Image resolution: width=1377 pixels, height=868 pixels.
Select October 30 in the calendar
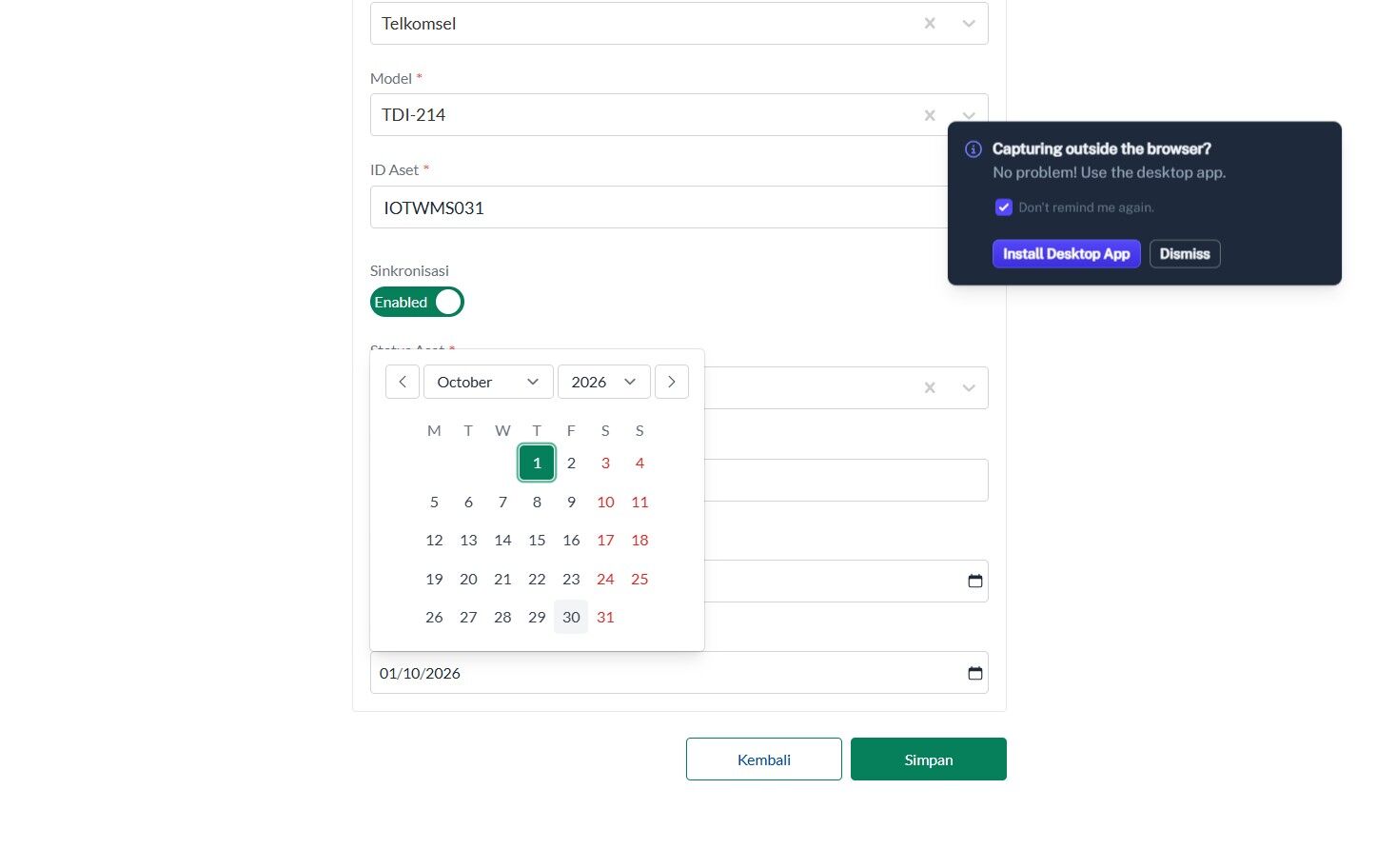pyautogui.click(x=571, y=617)
